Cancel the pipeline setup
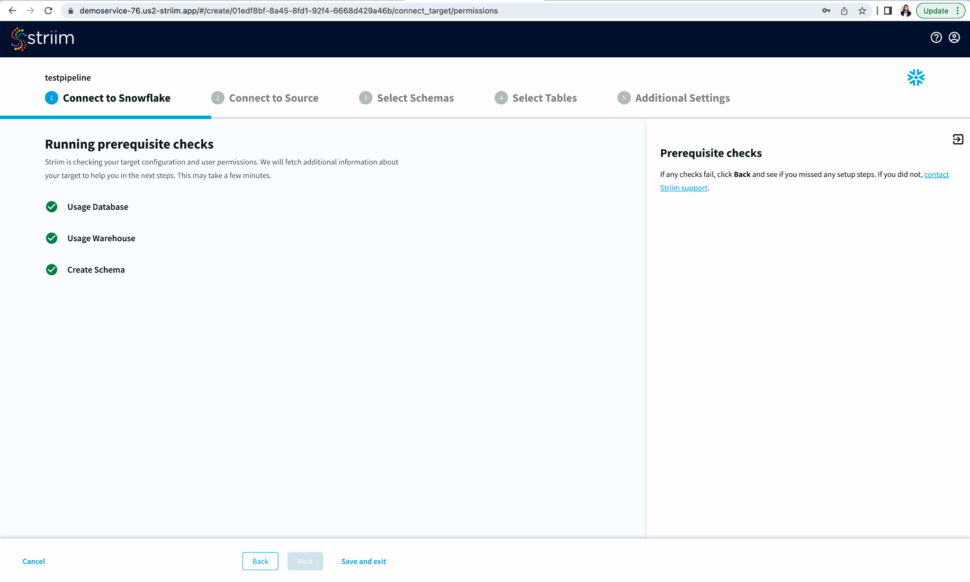Screen dimensions: 970x582 pos(34,562)
